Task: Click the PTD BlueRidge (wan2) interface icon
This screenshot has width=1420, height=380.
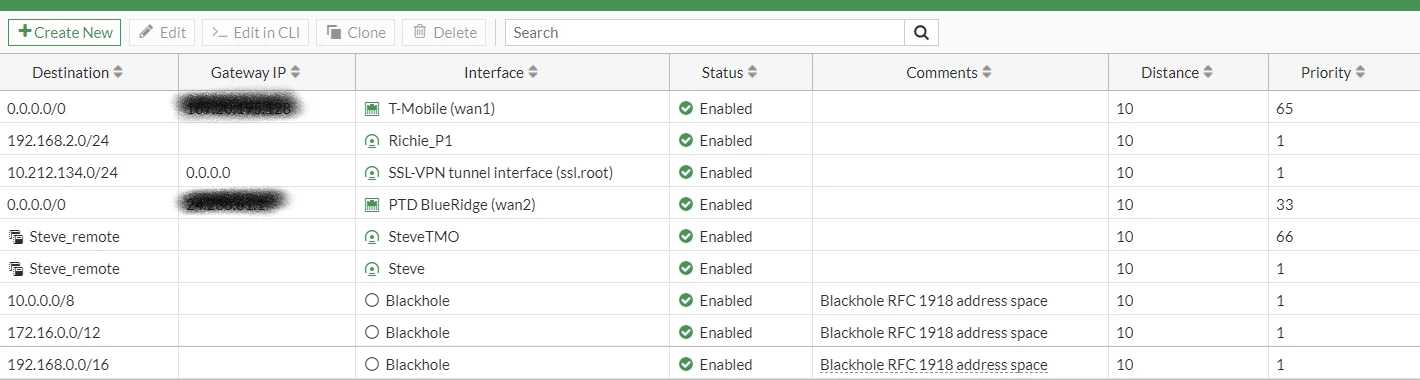Action: click(x=372, y=204)
